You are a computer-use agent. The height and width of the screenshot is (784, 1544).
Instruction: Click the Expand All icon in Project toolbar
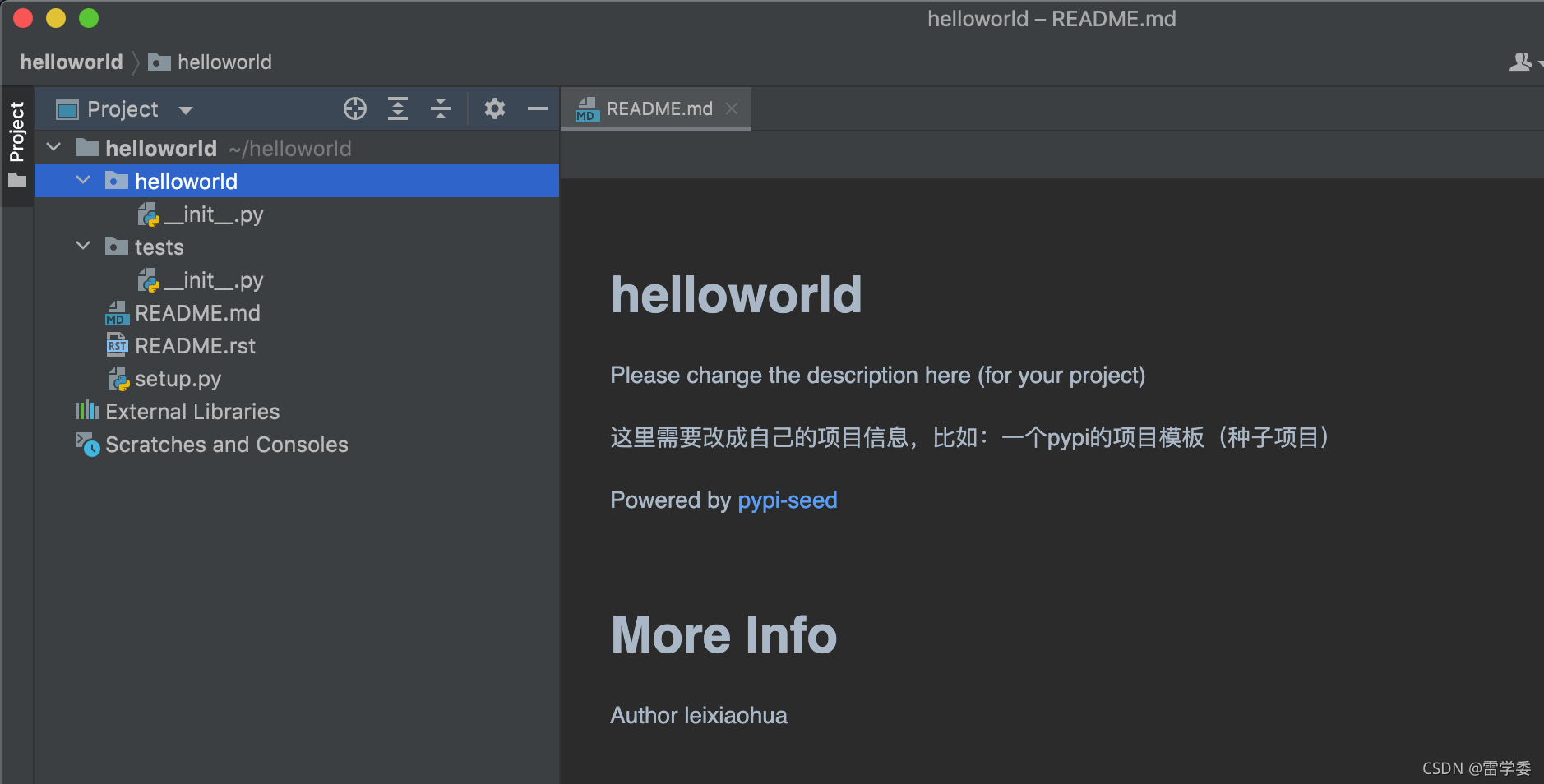398,108
